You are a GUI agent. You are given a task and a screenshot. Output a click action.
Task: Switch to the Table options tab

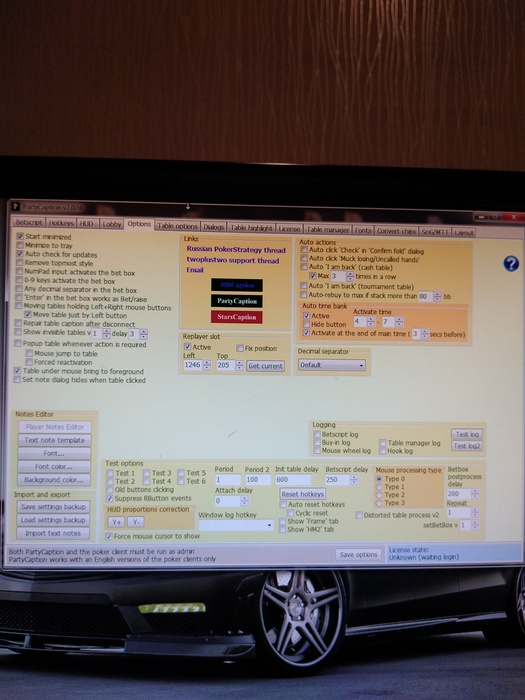[x=177, y=226]
